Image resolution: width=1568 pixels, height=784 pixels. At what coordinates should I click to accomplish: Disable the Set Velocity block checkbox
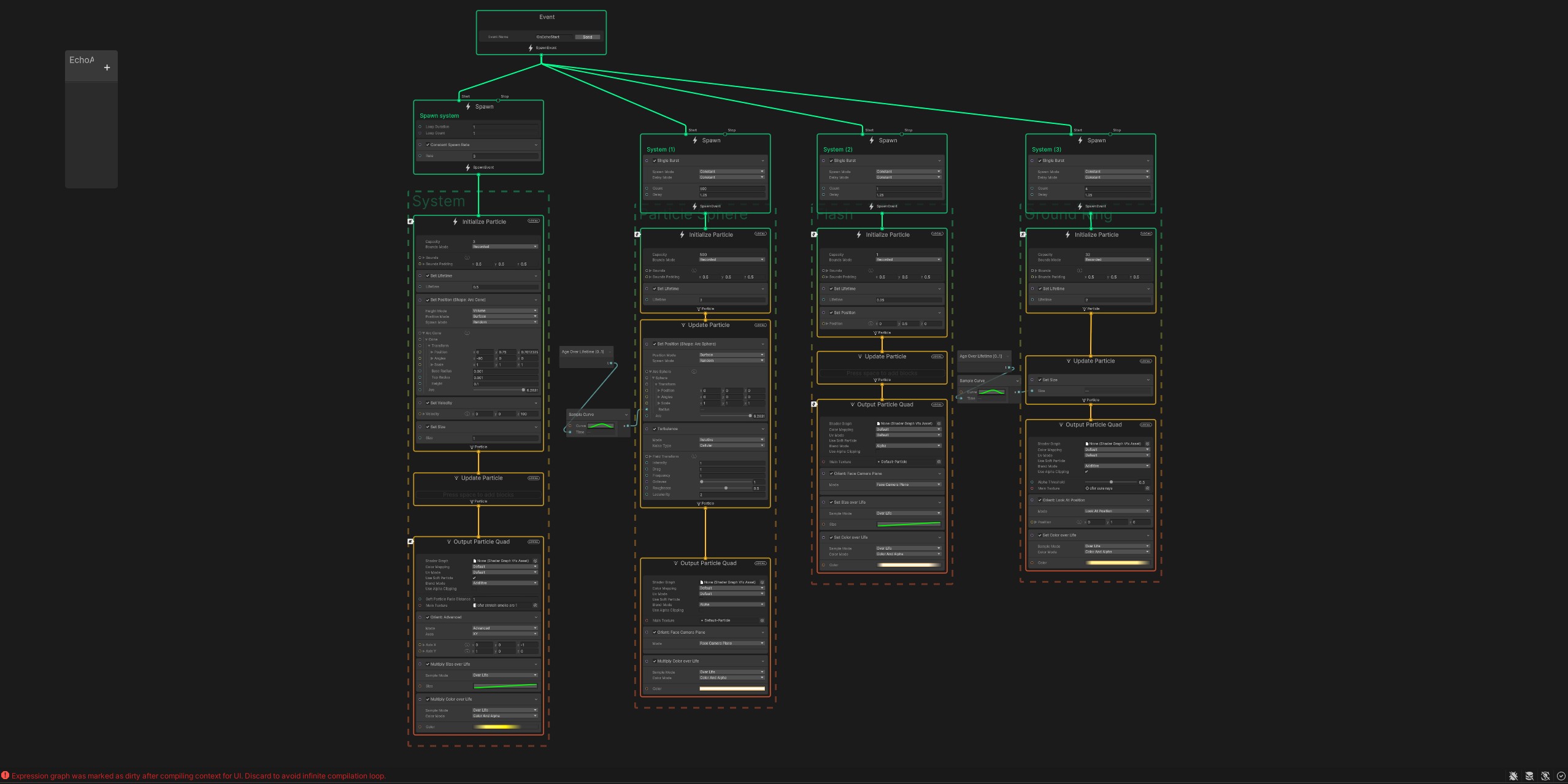tap(428, 403)
